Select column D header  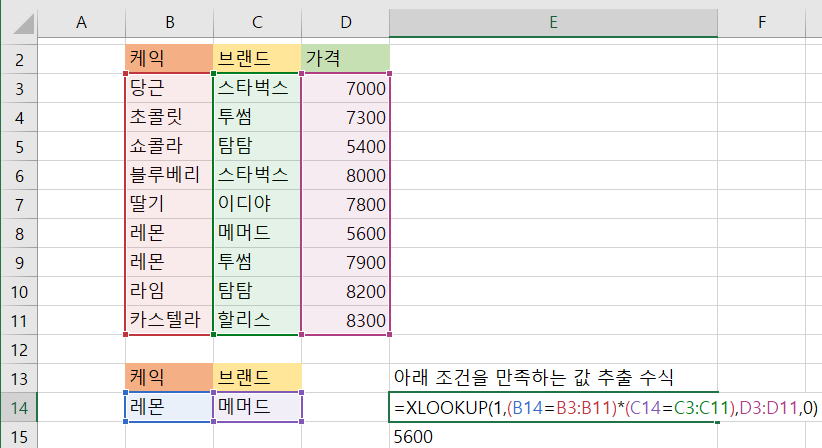(345, 23)
